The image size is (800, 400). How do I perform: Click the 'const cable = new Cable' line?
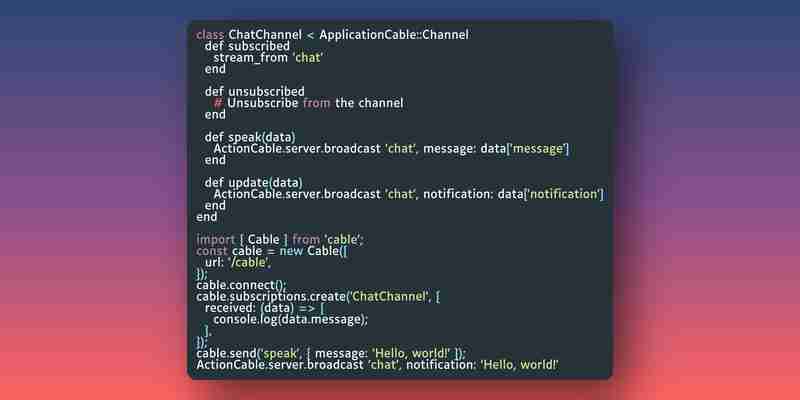pos(272,251)
